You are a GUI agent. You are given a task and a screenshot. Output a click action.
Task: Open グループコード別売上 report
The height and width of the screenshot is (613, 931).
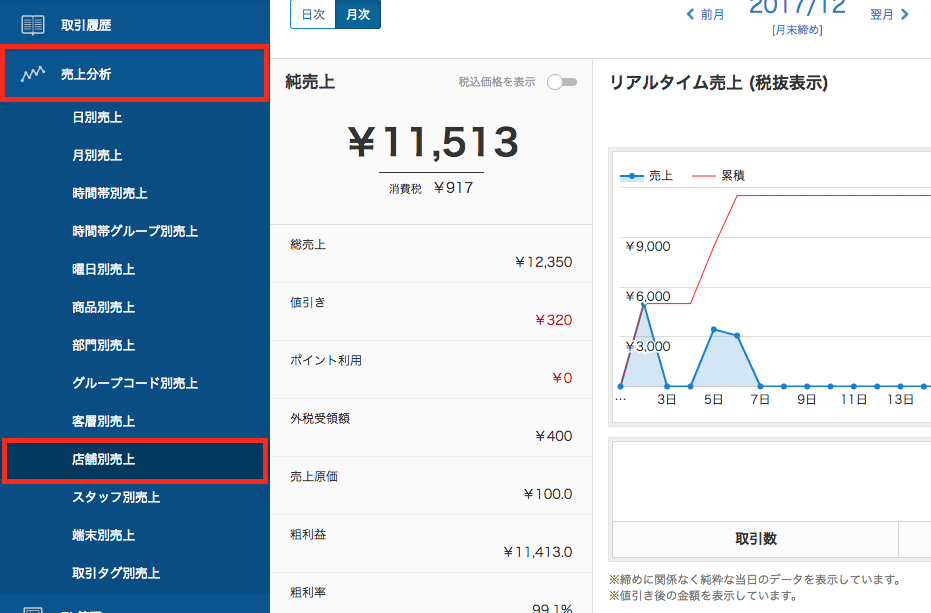[135, 384]
